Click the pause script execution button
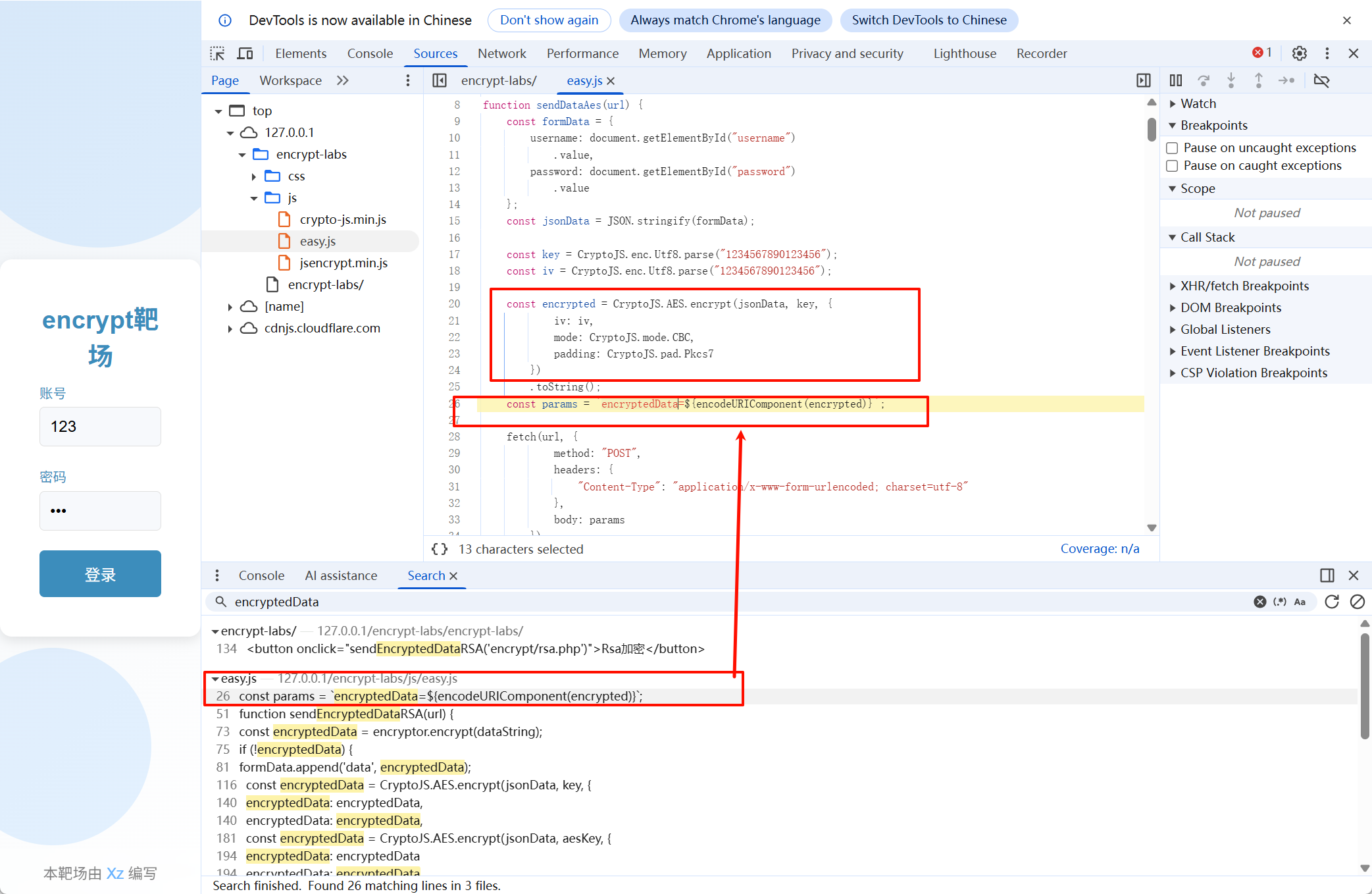 (1175, 80)
